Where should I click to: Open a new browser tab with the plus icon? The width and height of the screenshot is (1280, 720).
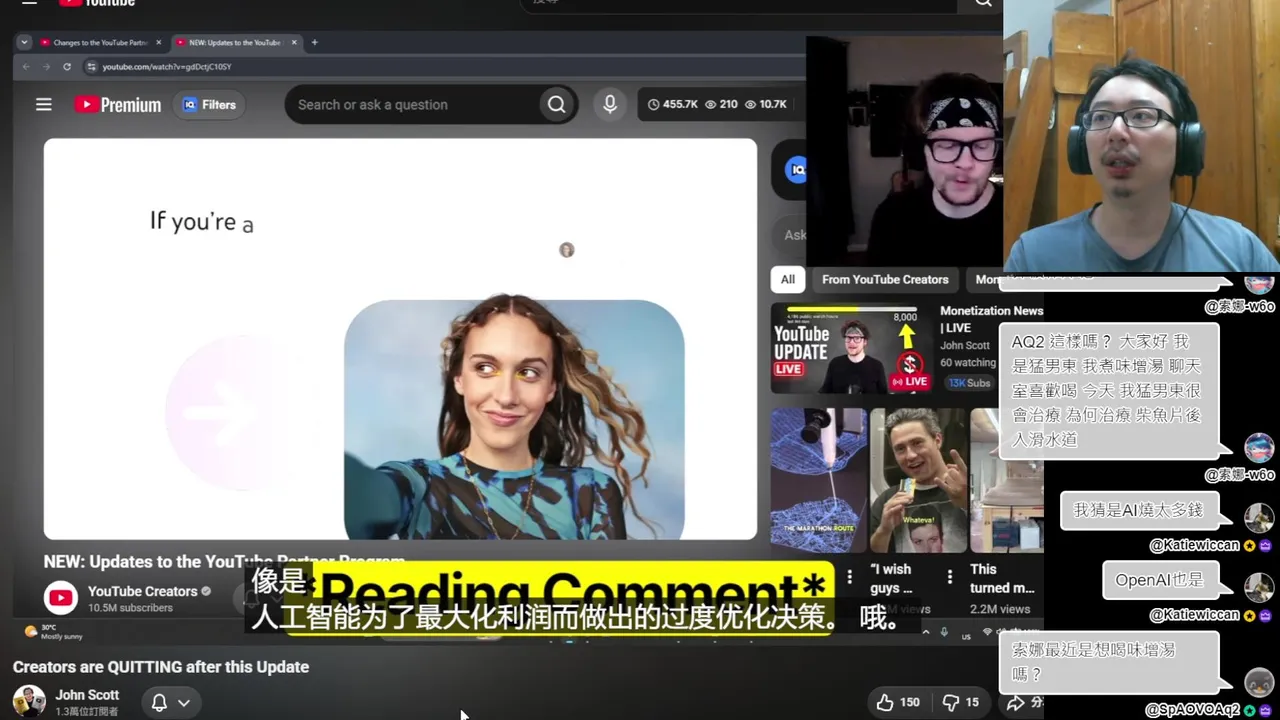[314, 42]
